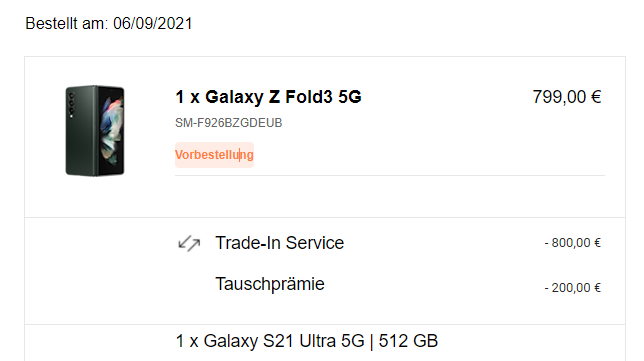Click the Trade-In Service label

280,243
